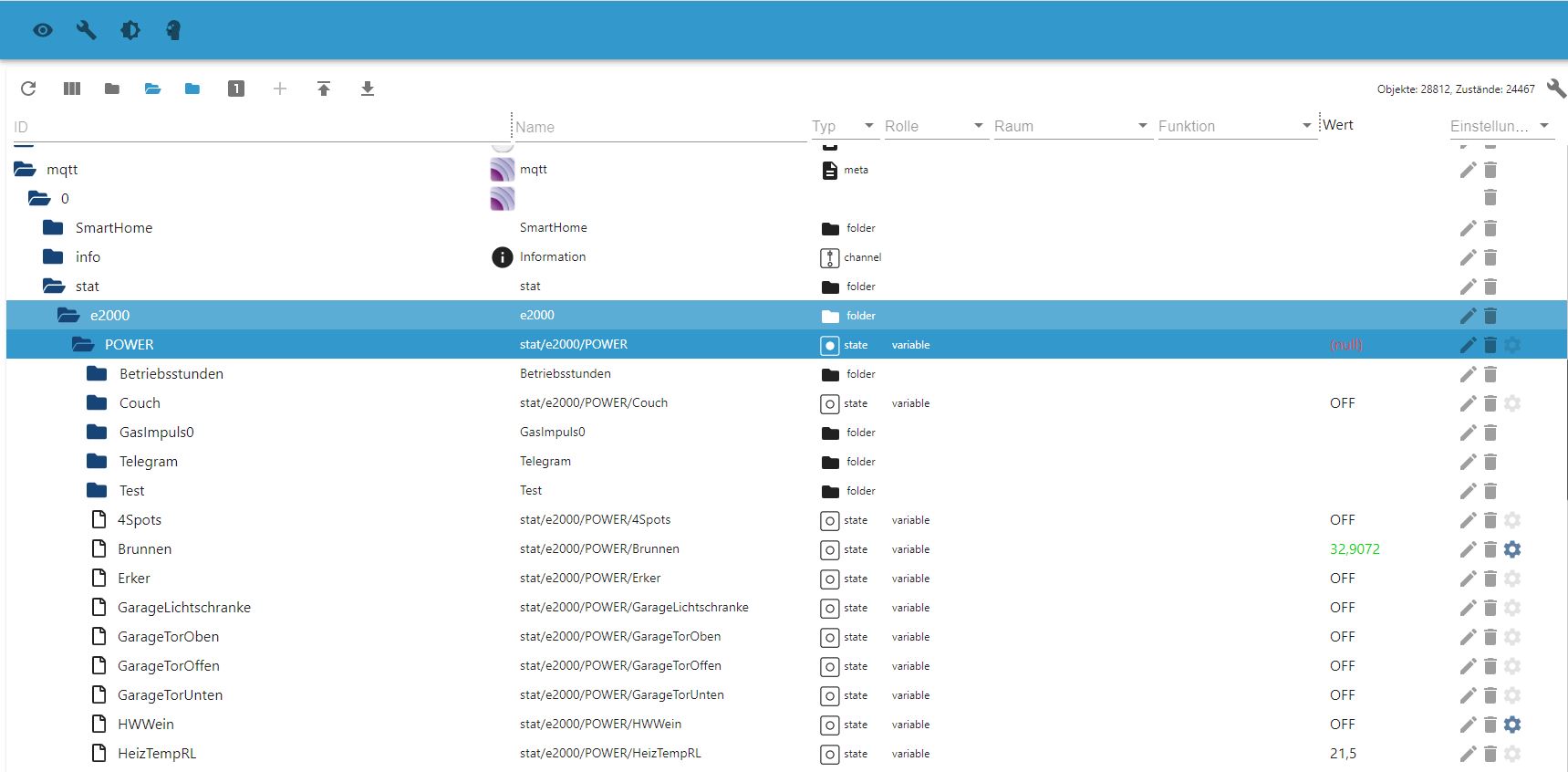Image resolution: width=1568 pixels, height=772 pixels.
Task: Click the upload arrow icon in the toolbar
Action: coord(324,89)
